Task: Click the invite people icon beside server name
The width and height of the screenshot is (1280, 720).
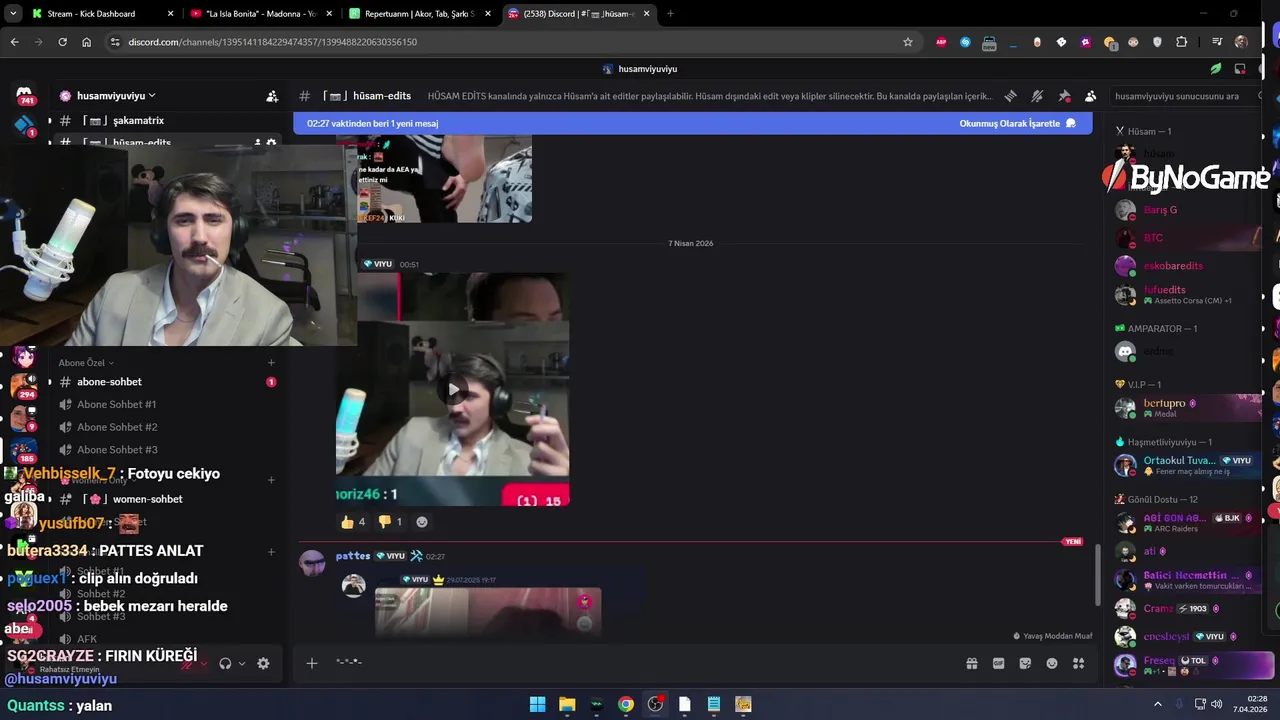Action: (272, 96)
